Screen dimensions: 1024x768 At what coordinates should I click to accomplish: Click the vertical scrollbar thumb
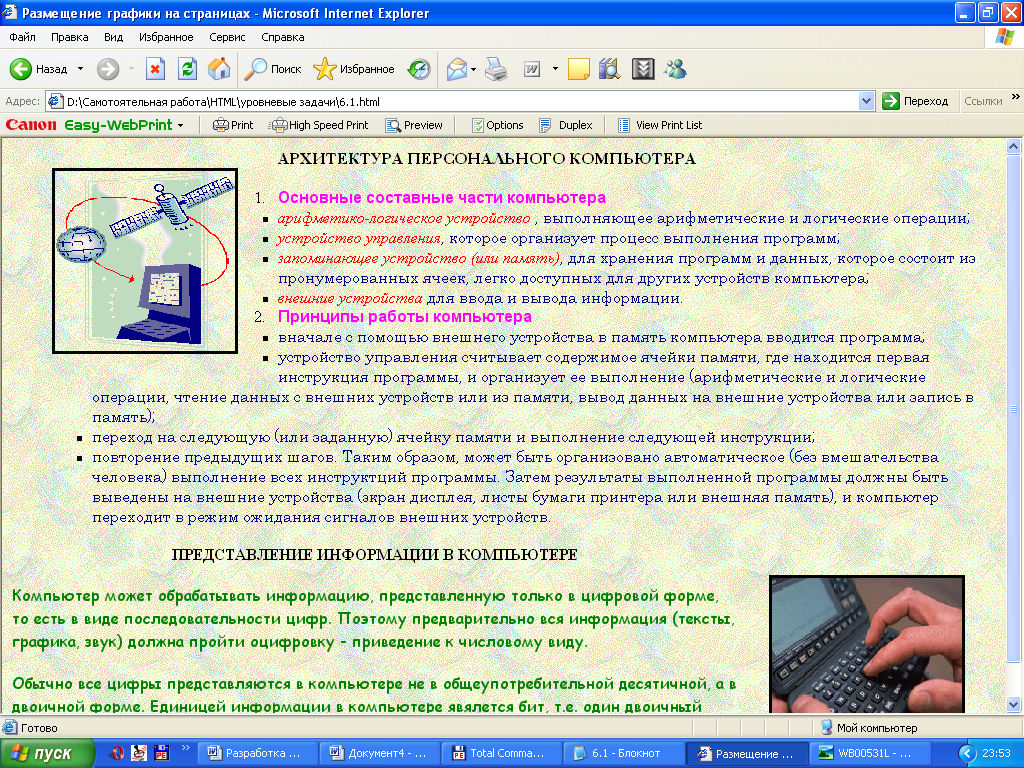coord(1014,409)
